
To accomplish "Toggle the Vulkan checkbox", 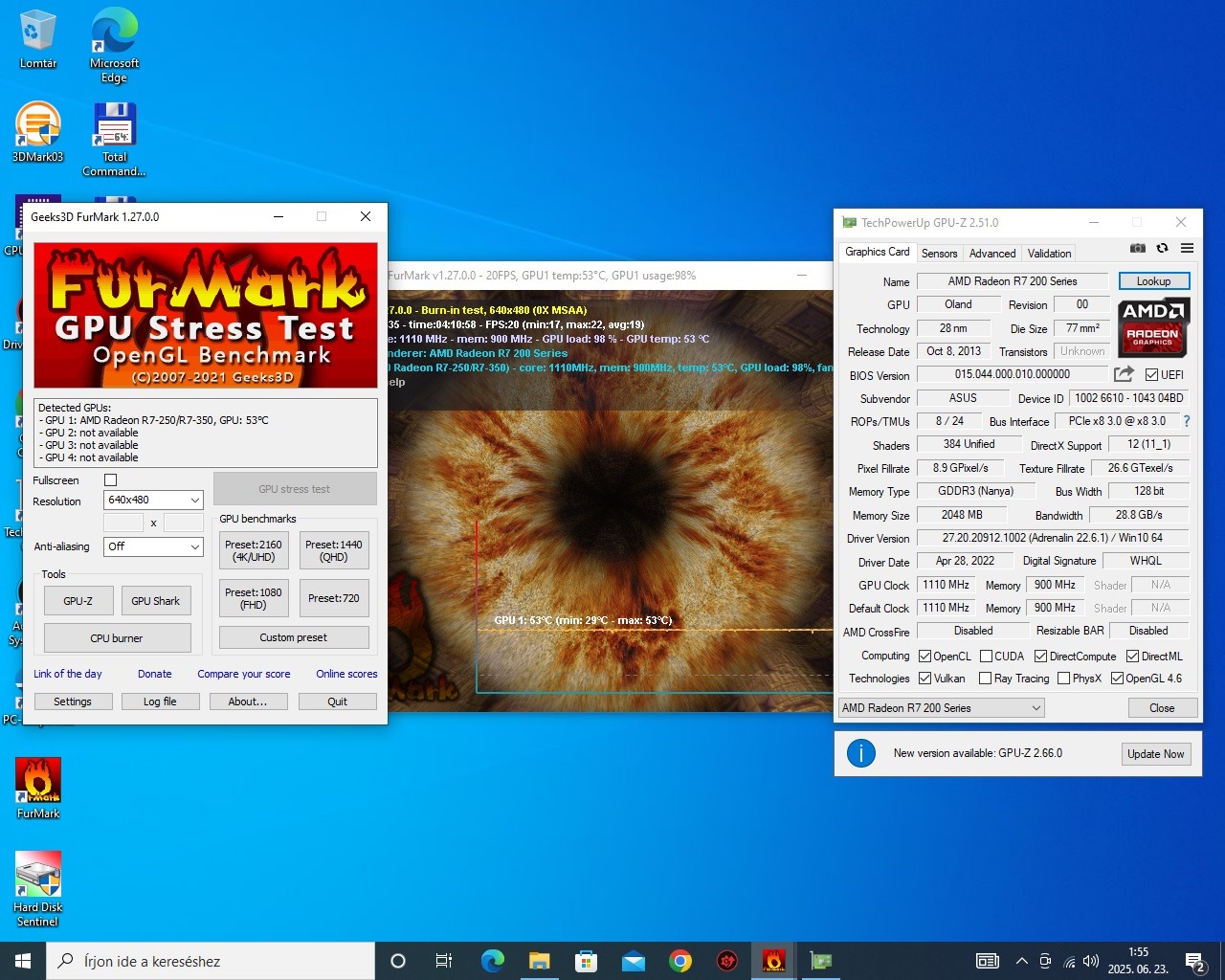I will point(924,679).
